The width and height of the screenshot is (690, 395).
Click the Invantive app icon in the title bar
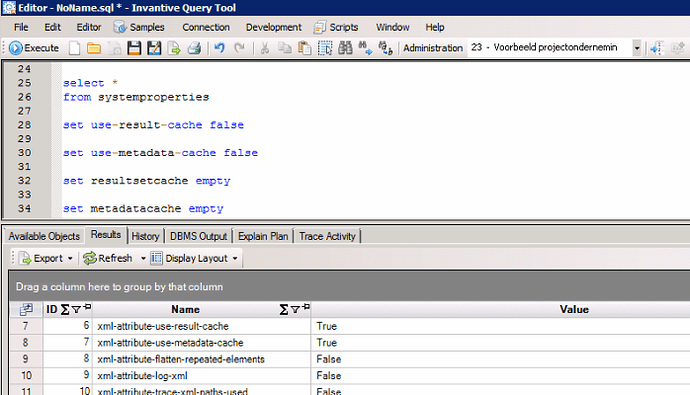(9, 8)
